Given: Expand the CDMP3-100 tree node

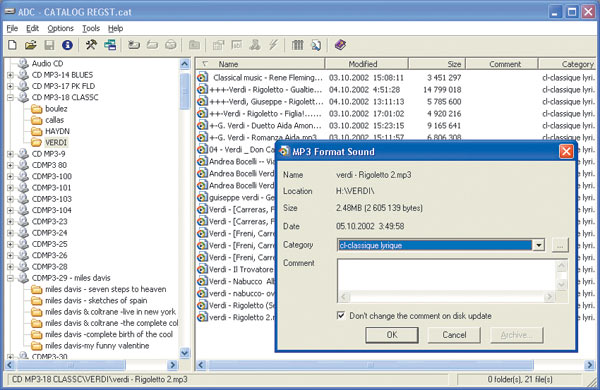Looking at the screenshot, I should [x=10, y=176].
